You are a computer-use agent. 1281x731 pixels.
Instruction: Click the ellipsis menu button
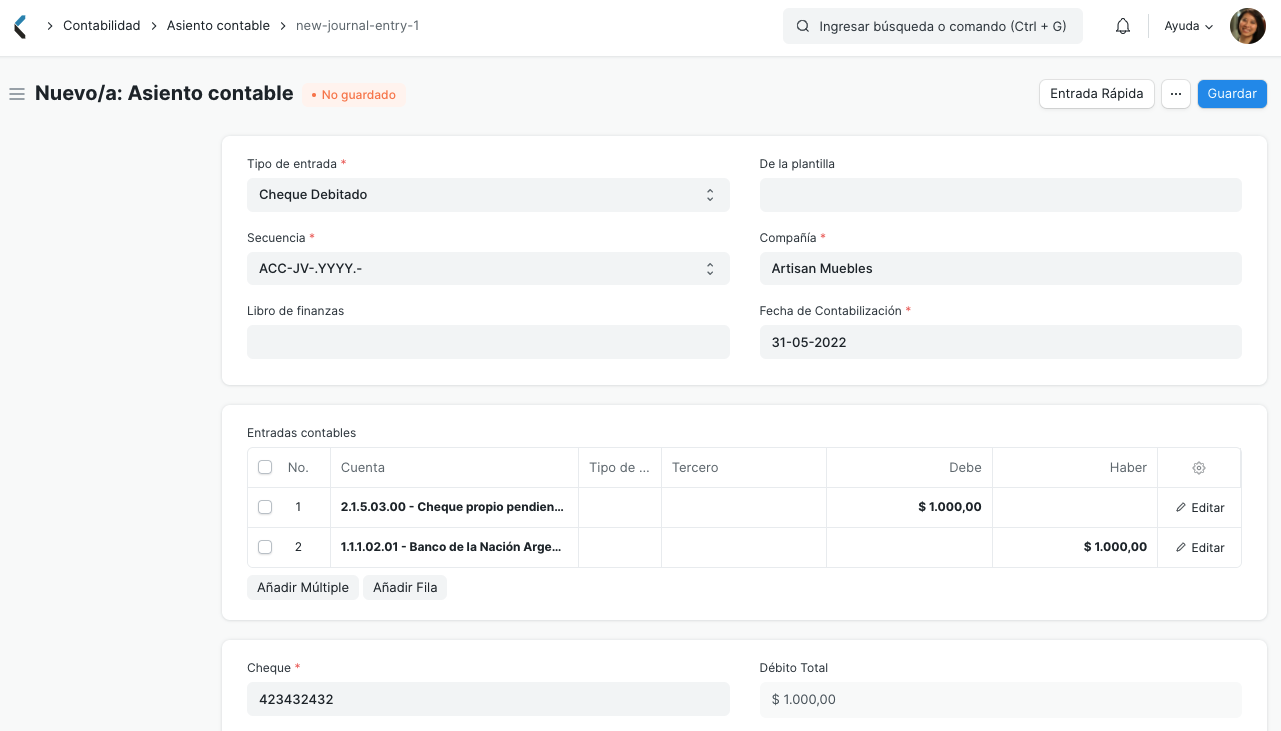1176,93
